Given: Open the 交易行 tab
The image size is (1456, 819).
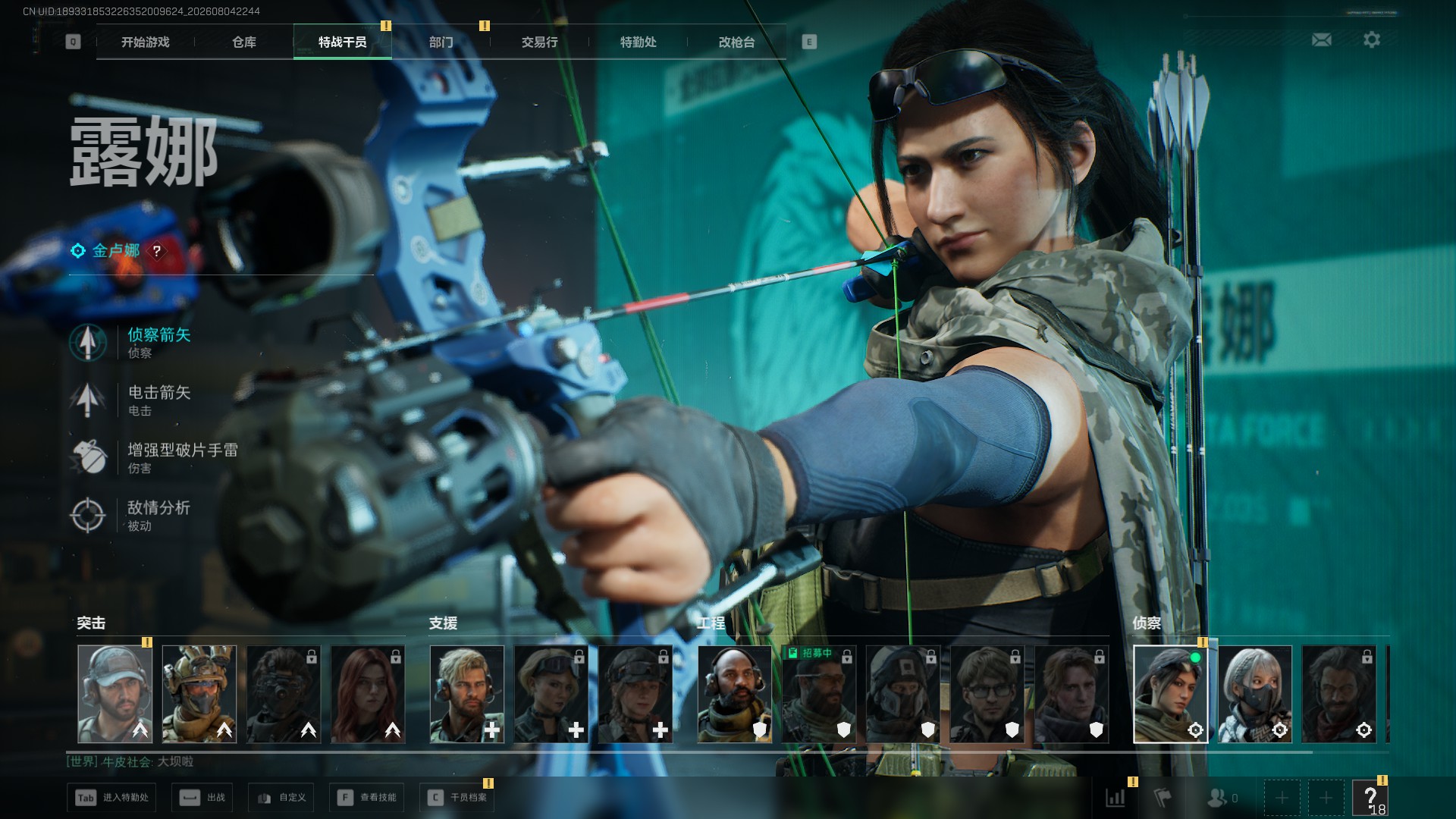Looking at the screenshot, I should pos(540,42).
